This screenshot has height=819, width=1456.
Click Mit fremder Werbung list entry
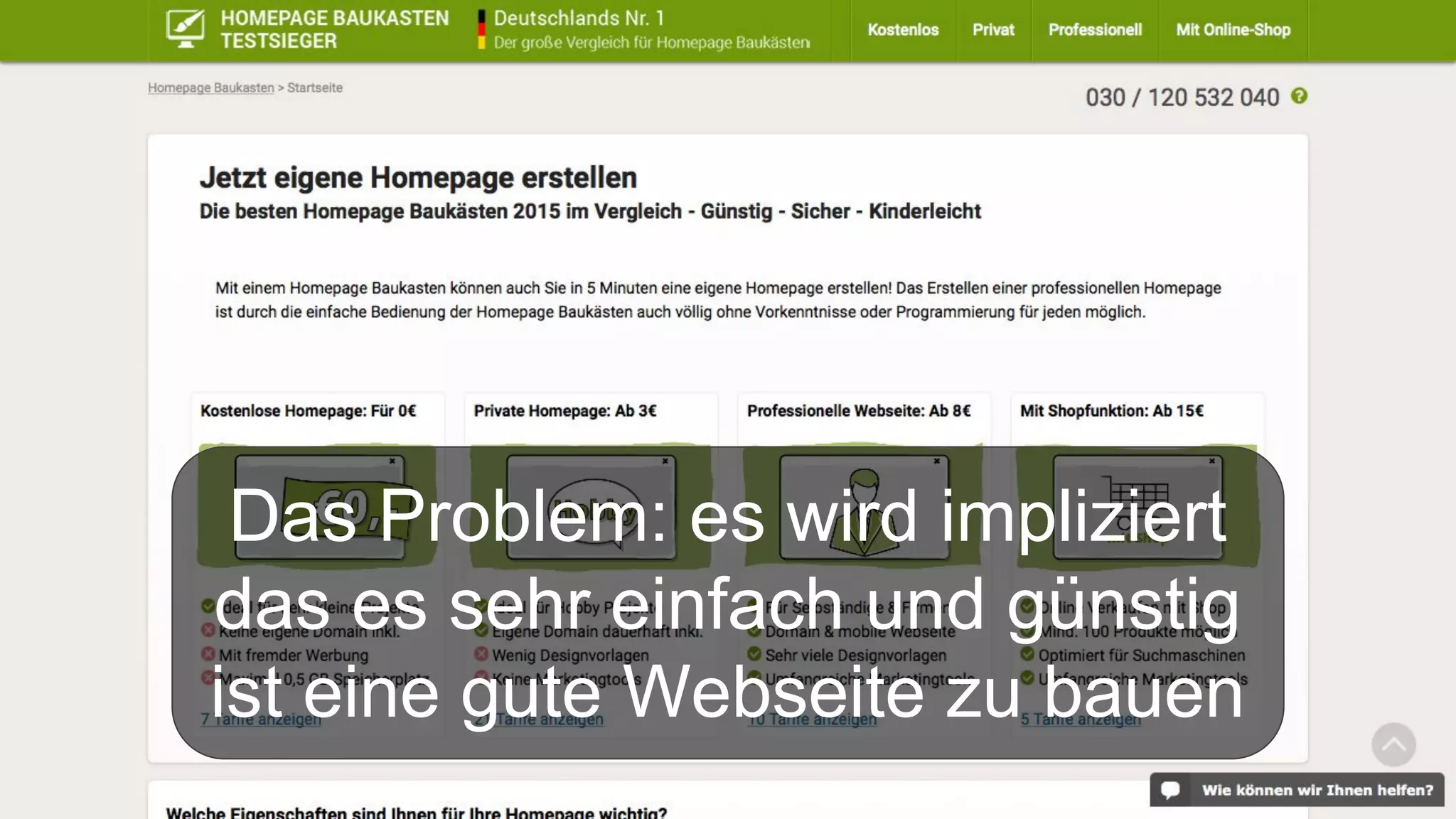tap(294, 655)
